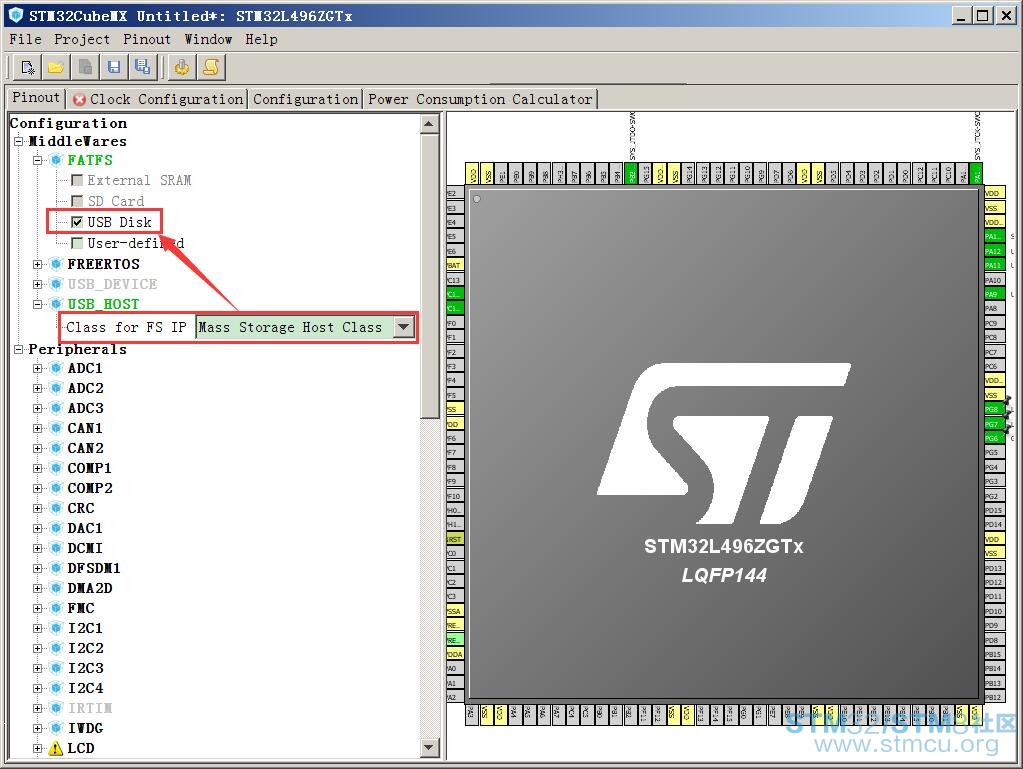Expand the ADC2 tree node
1023x769 pixels.
[x=38, y=388]
